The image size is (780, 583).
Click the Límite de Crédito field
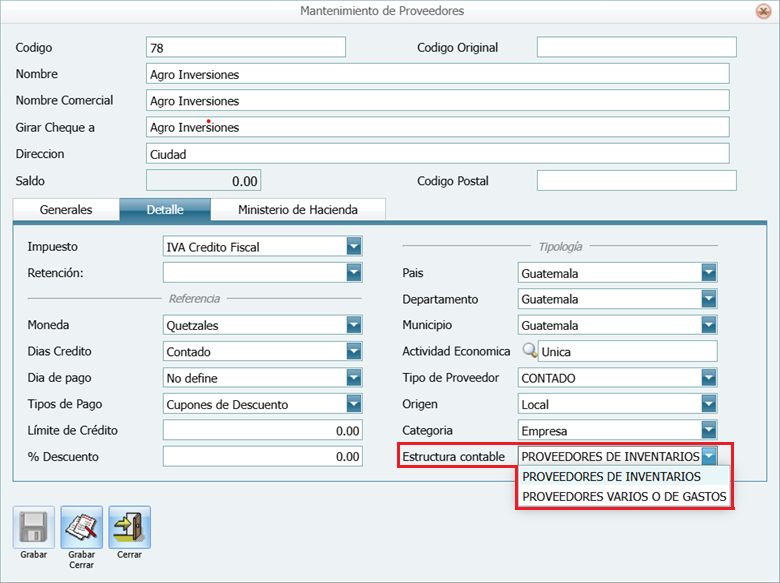[x=263, y=430]
